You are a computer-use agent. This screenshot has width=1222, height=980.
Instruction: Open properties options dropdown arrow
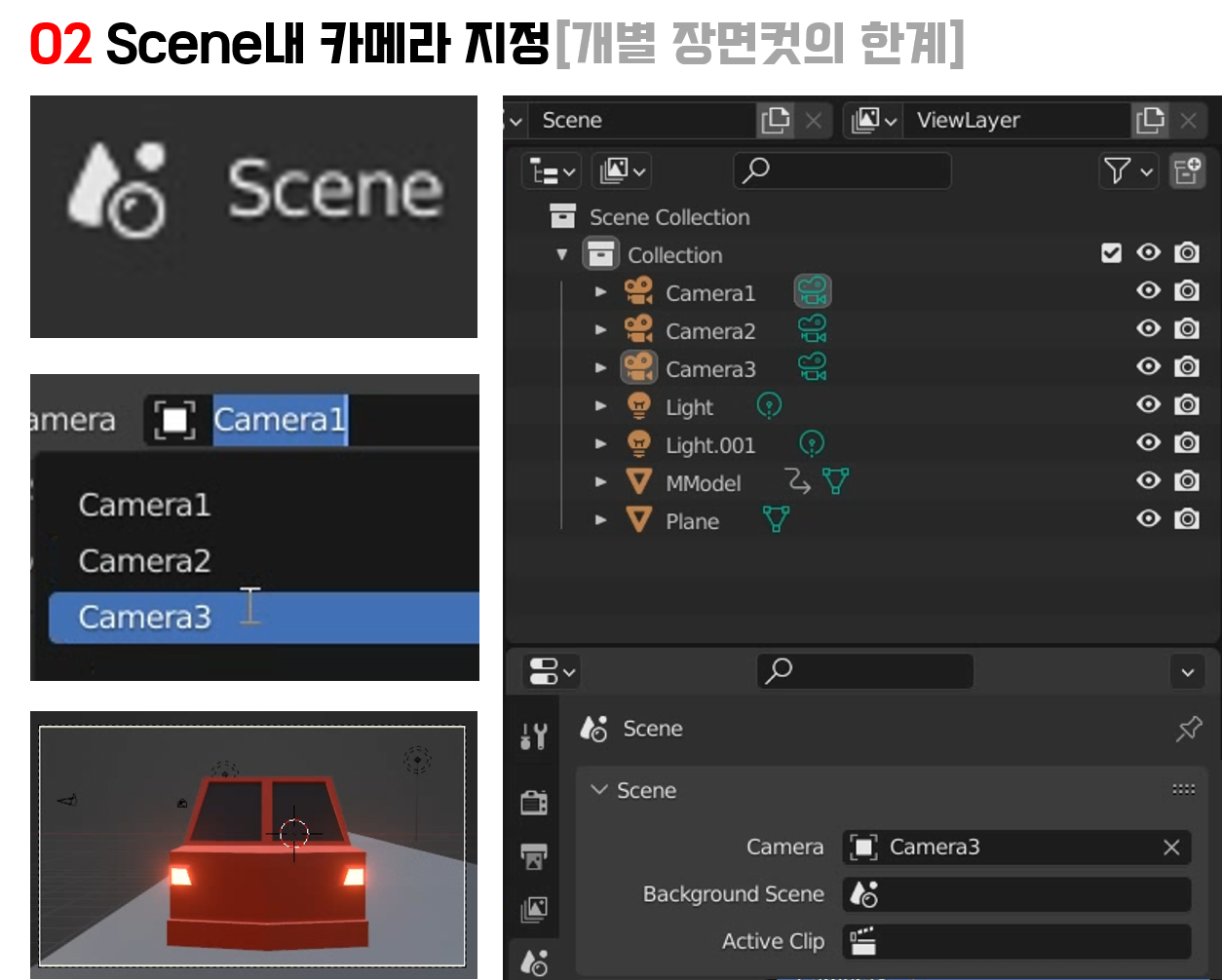point(1187,672)
